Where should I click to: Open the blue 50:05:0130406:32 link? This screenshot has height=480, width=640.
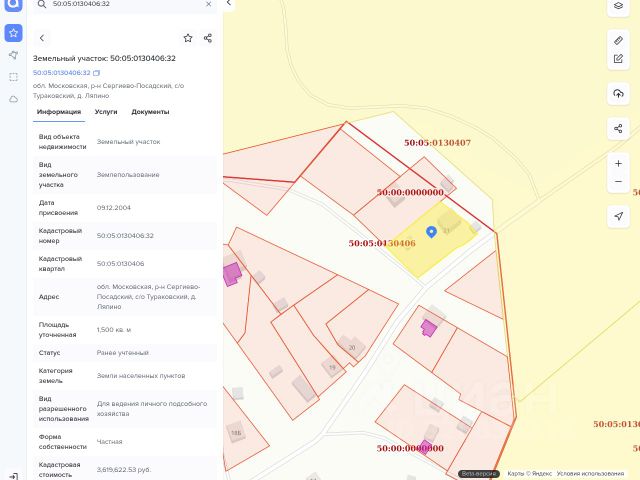pyautogui.click(x=62, y=73)
